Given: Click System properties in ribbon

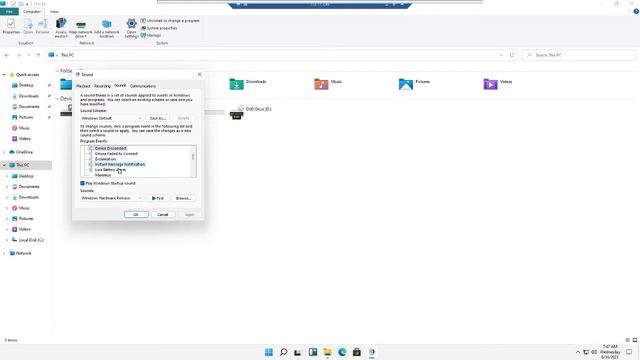Looking at the screenshot, I should click(x=159, y=28).
